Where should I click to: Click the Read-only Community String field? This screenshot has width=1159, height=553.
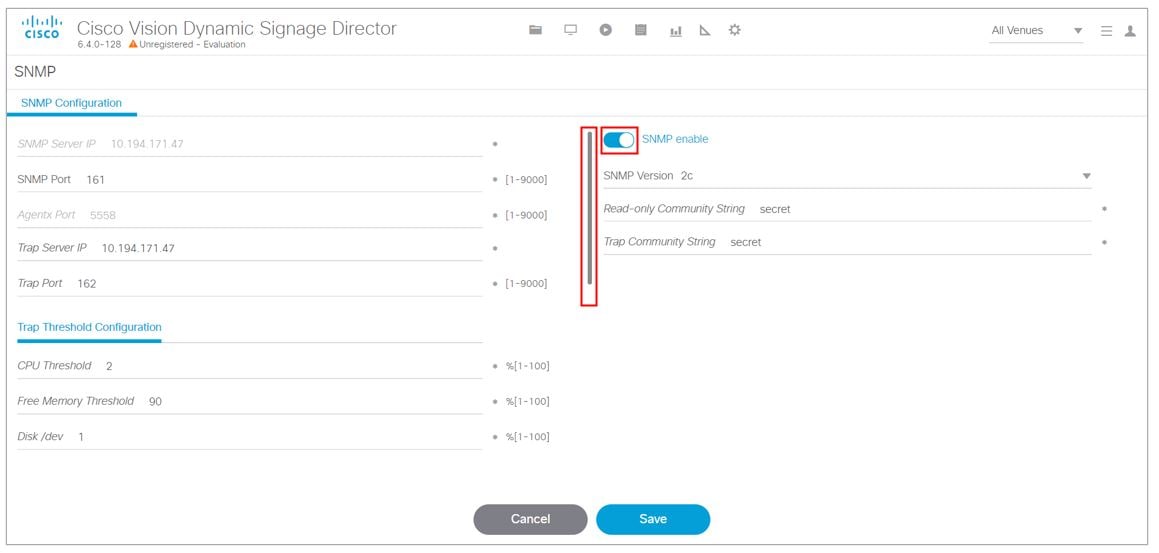point(847,209)
